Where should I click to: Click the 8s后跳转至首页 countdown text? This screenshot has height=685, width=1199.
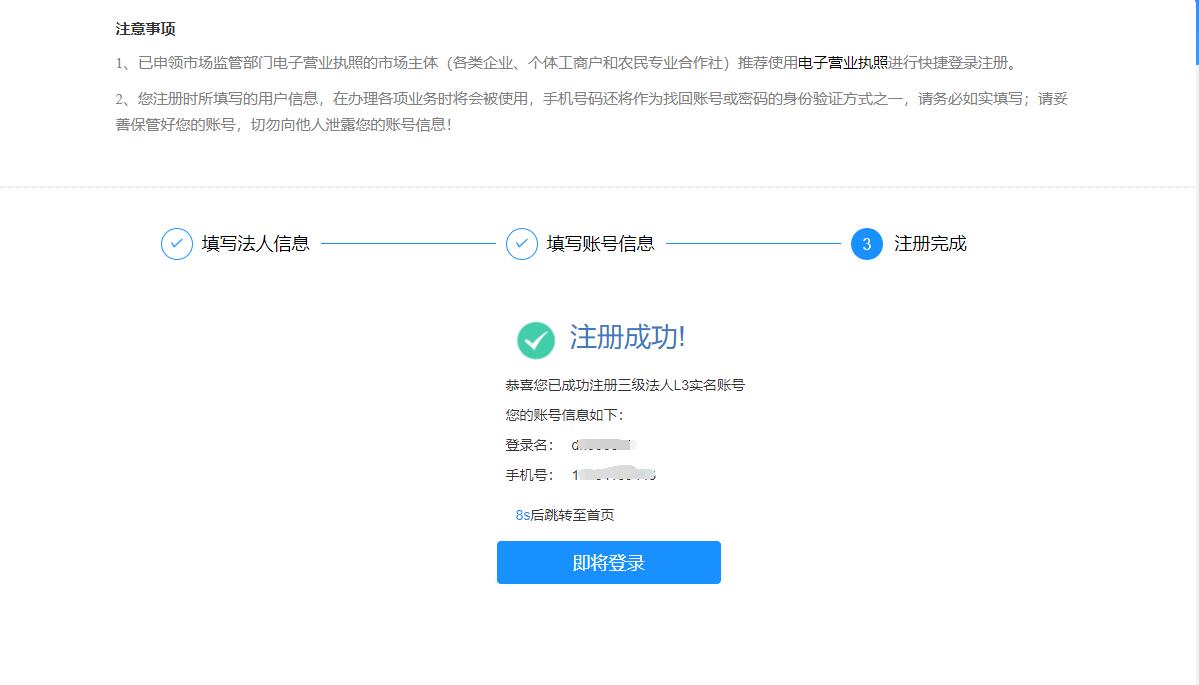(x=564, y=515)
